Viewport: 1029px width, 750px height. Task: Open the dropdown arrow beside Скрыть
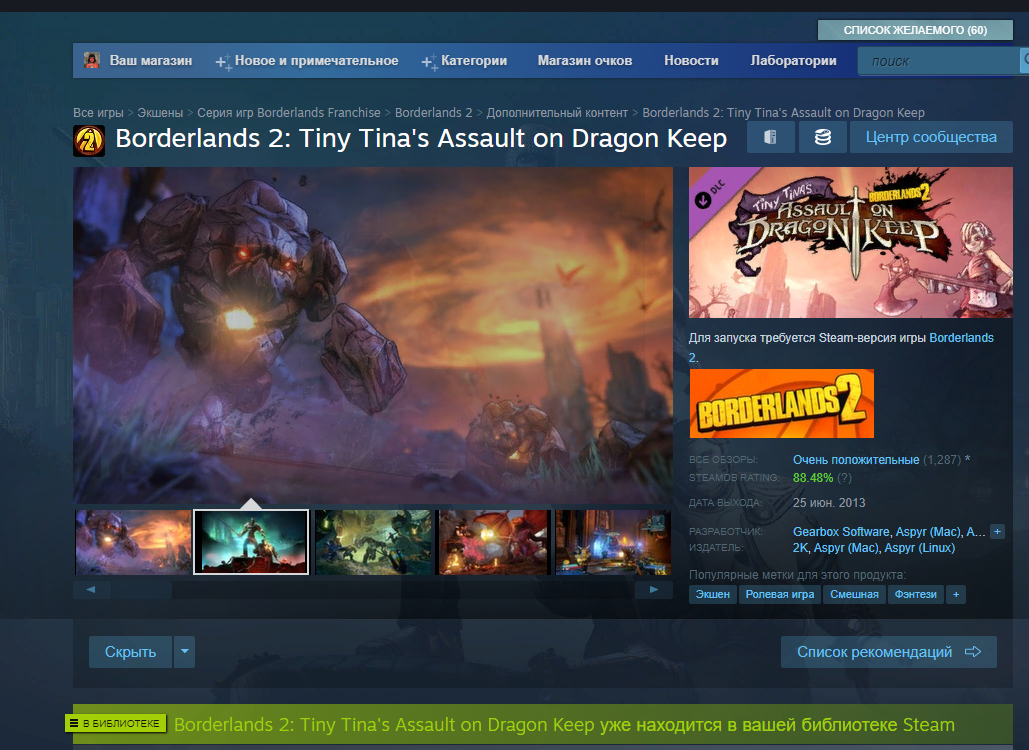184,652
